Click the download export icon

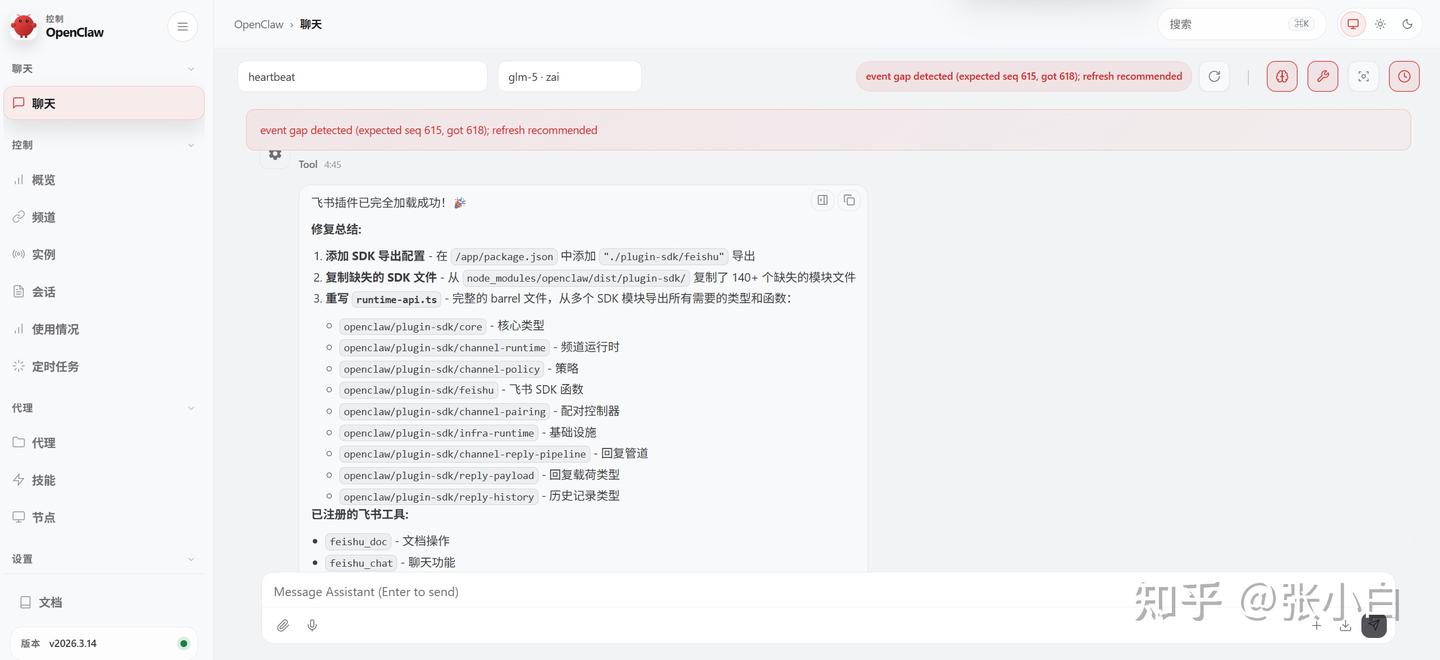pyautogui.click(x=1345, y=625)
